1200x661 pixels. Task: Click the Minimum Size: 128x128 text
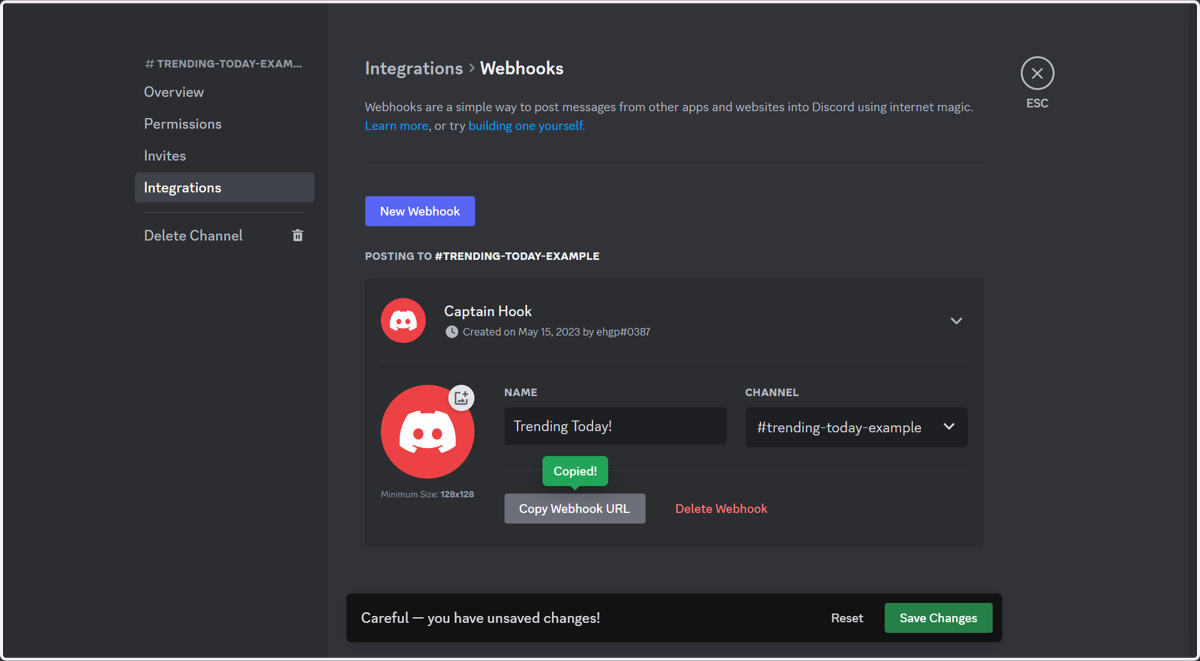click(427, 494)
